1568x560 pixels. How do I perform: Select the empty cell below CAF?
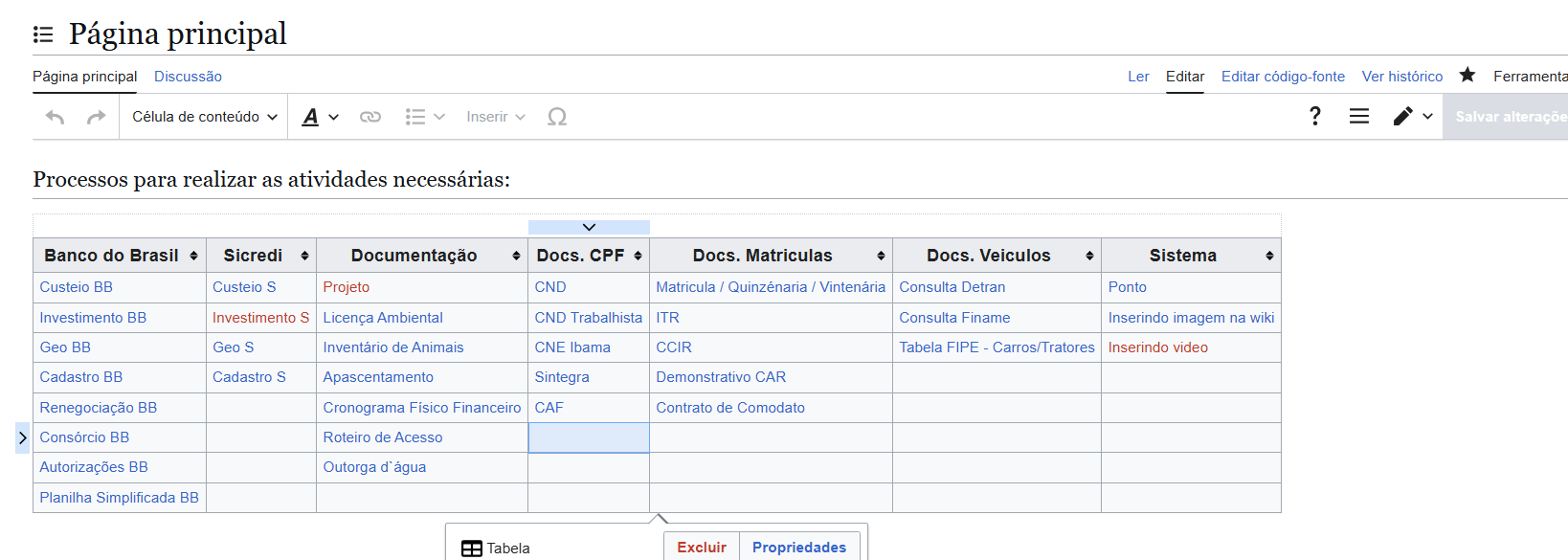pos(589,437)
